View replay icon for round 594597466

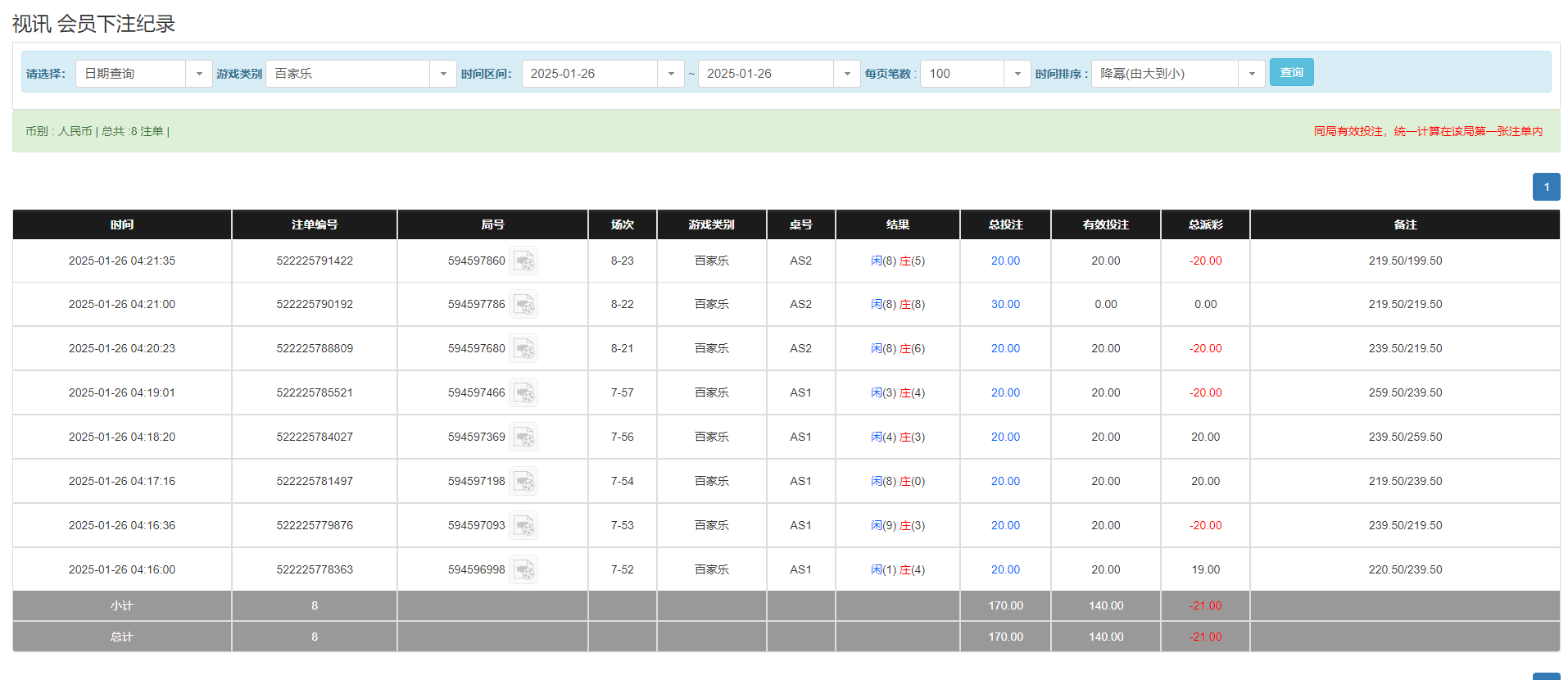(523, 393)
